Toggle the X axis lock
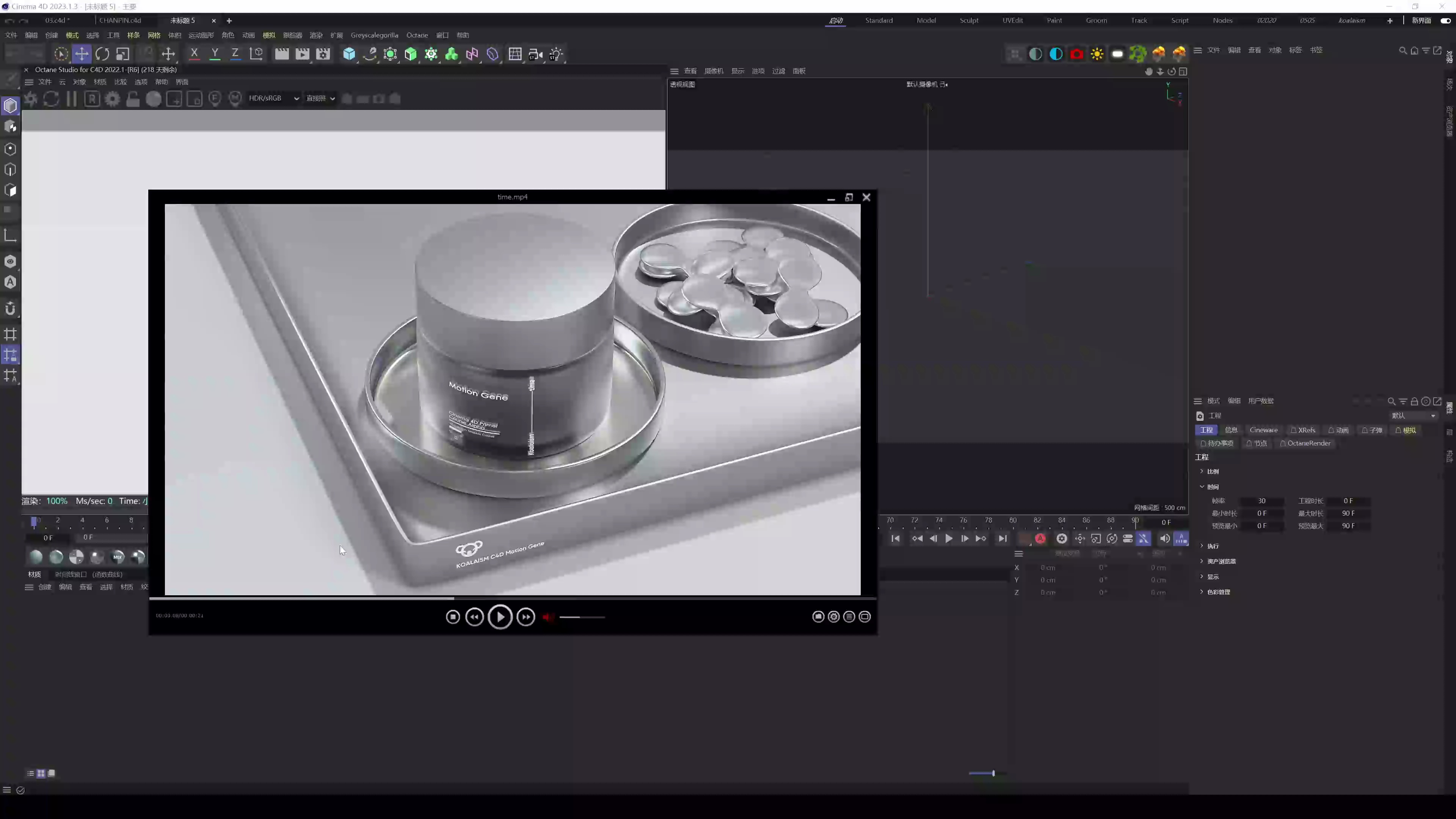The height and width of the screenshot is (819, 1456). click(194, 54)
